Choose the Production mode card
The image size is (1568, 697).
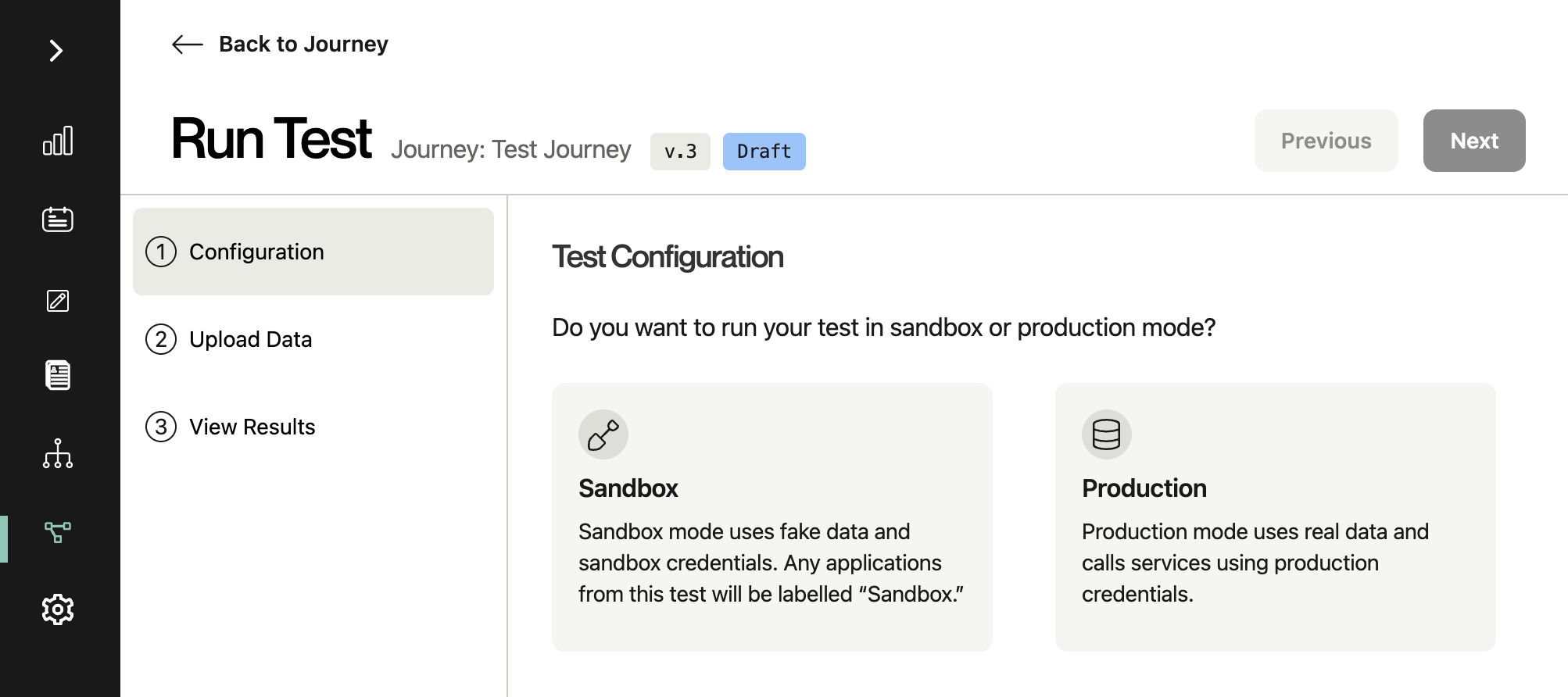coord(1276,517)
